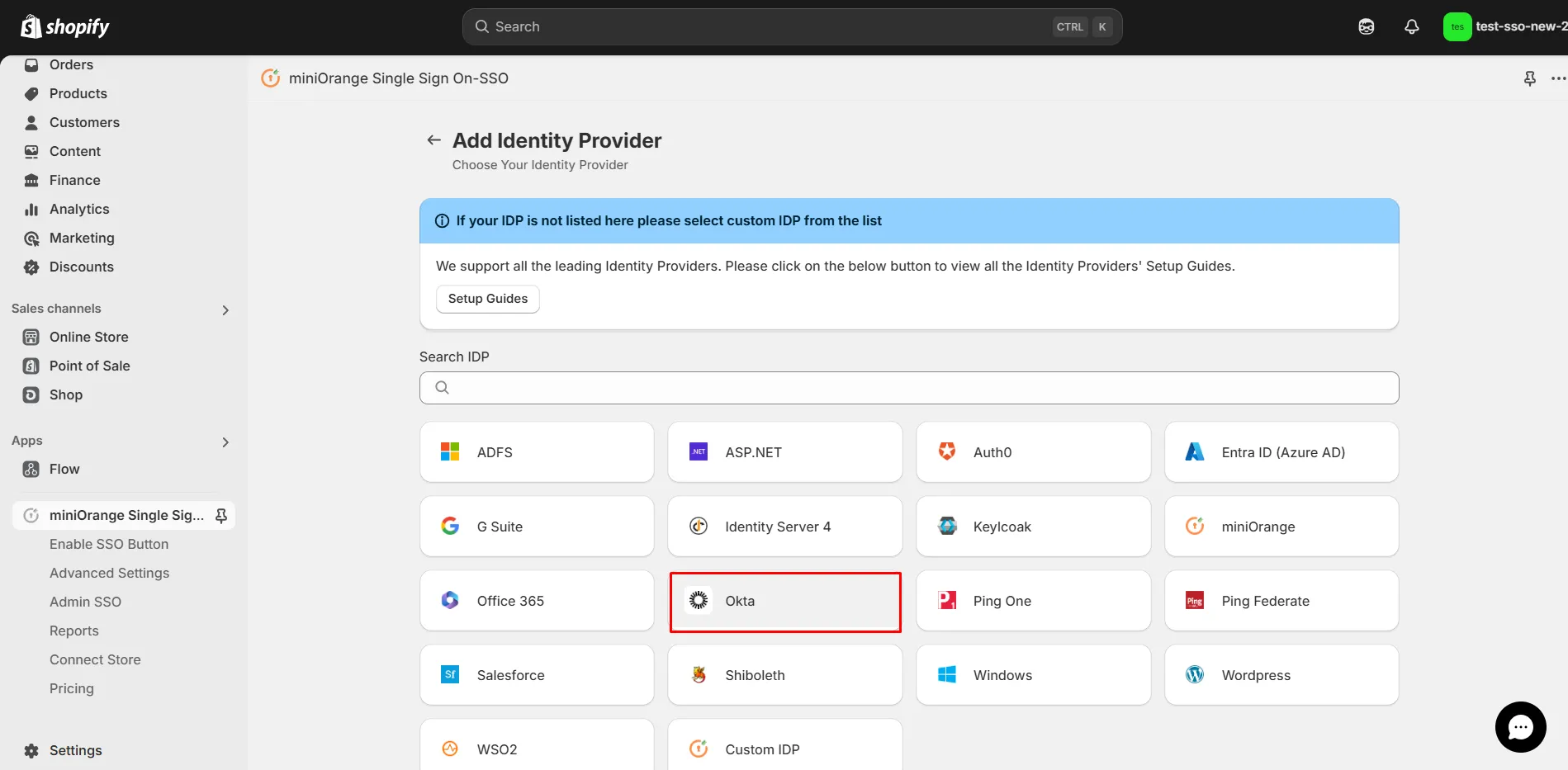This screenshot has height=770, width=1568.
Task: Open the live chat bubble
Action: (1520, 727)
